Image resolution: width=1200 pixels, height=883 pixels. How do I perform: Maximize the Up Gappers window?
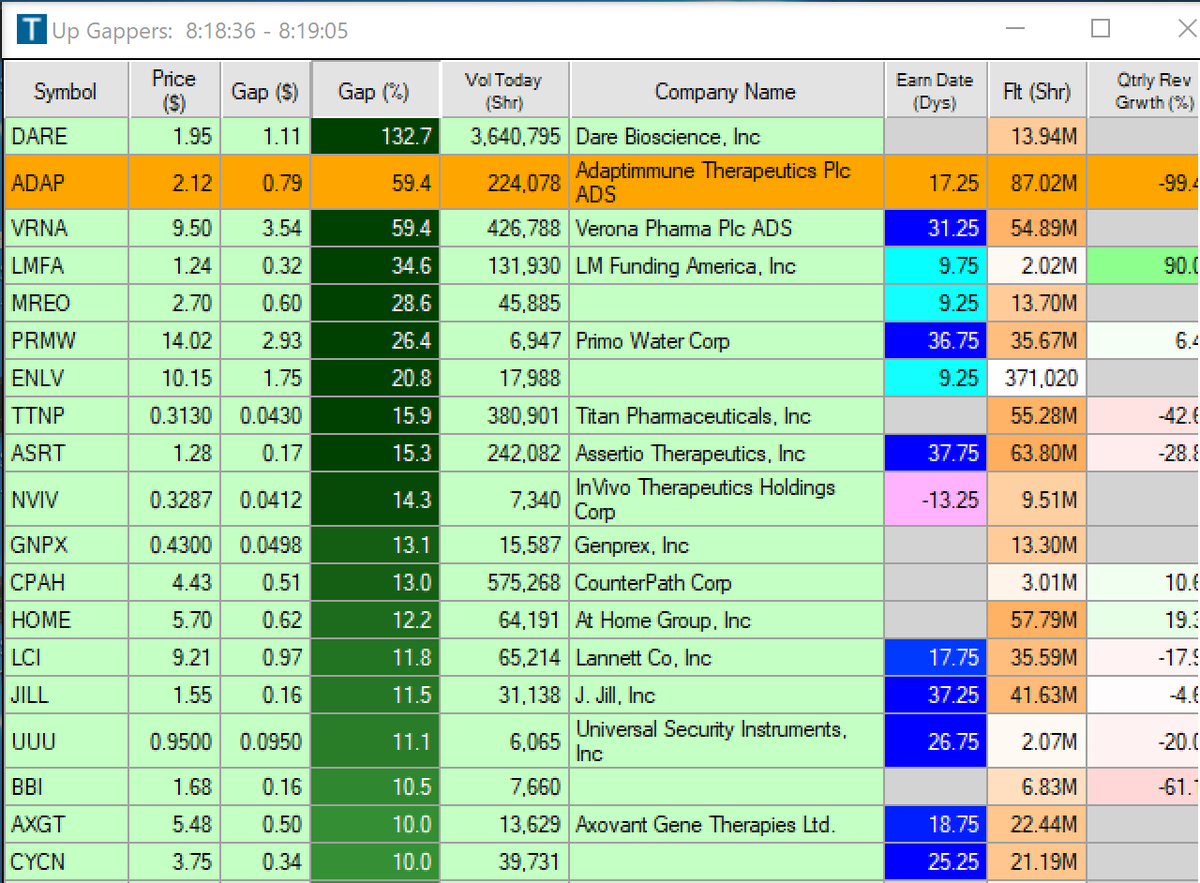pyautogui.click(x=1100, y=28)
